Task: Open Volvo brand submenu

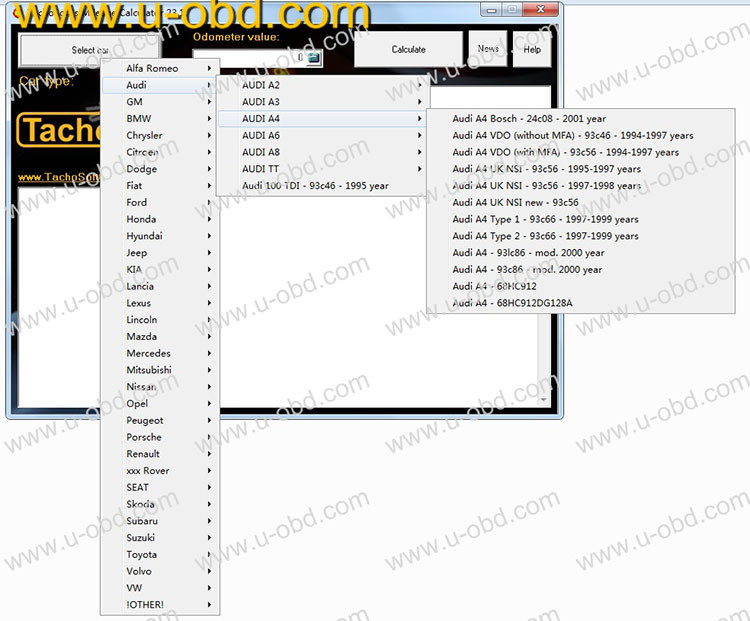Action: pos(160,571)
